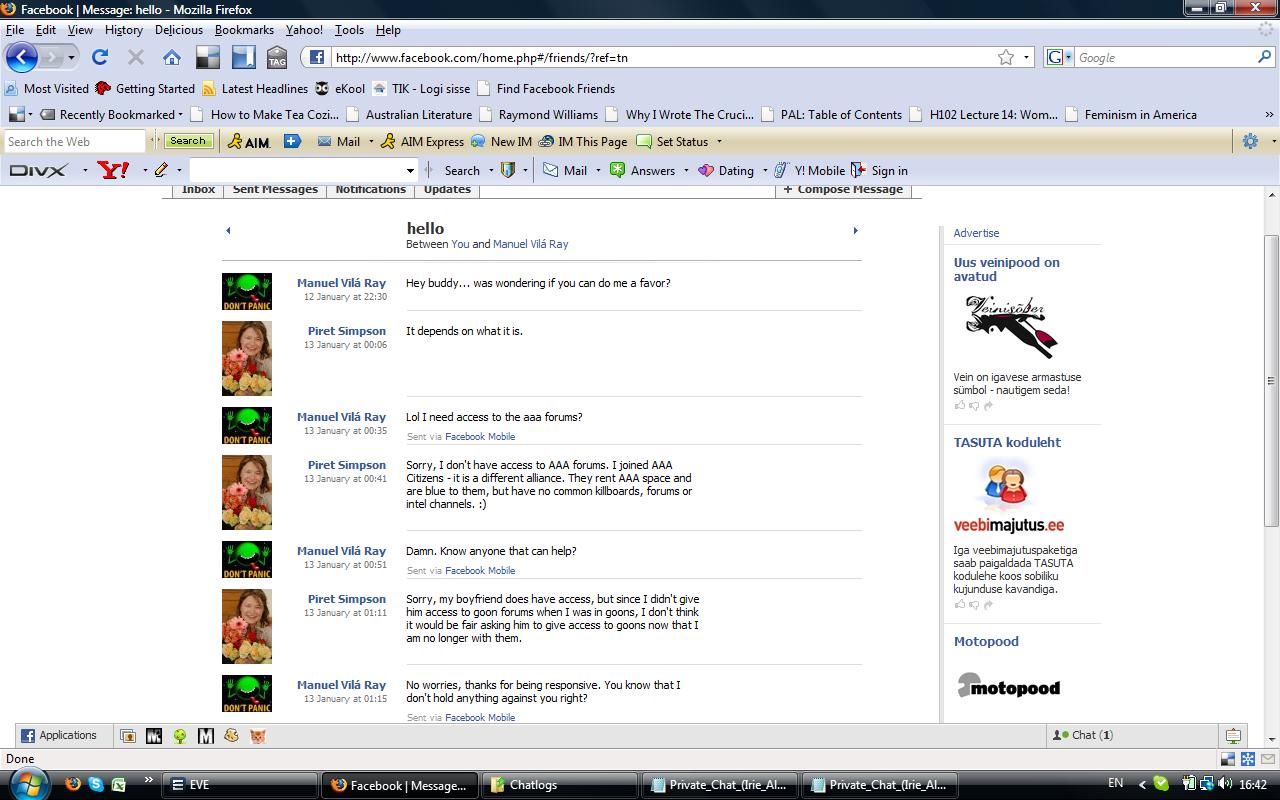This screenshot has width=1280, height=800.
Task: Click the New IM toolbar item
Action: pos(501,142)
